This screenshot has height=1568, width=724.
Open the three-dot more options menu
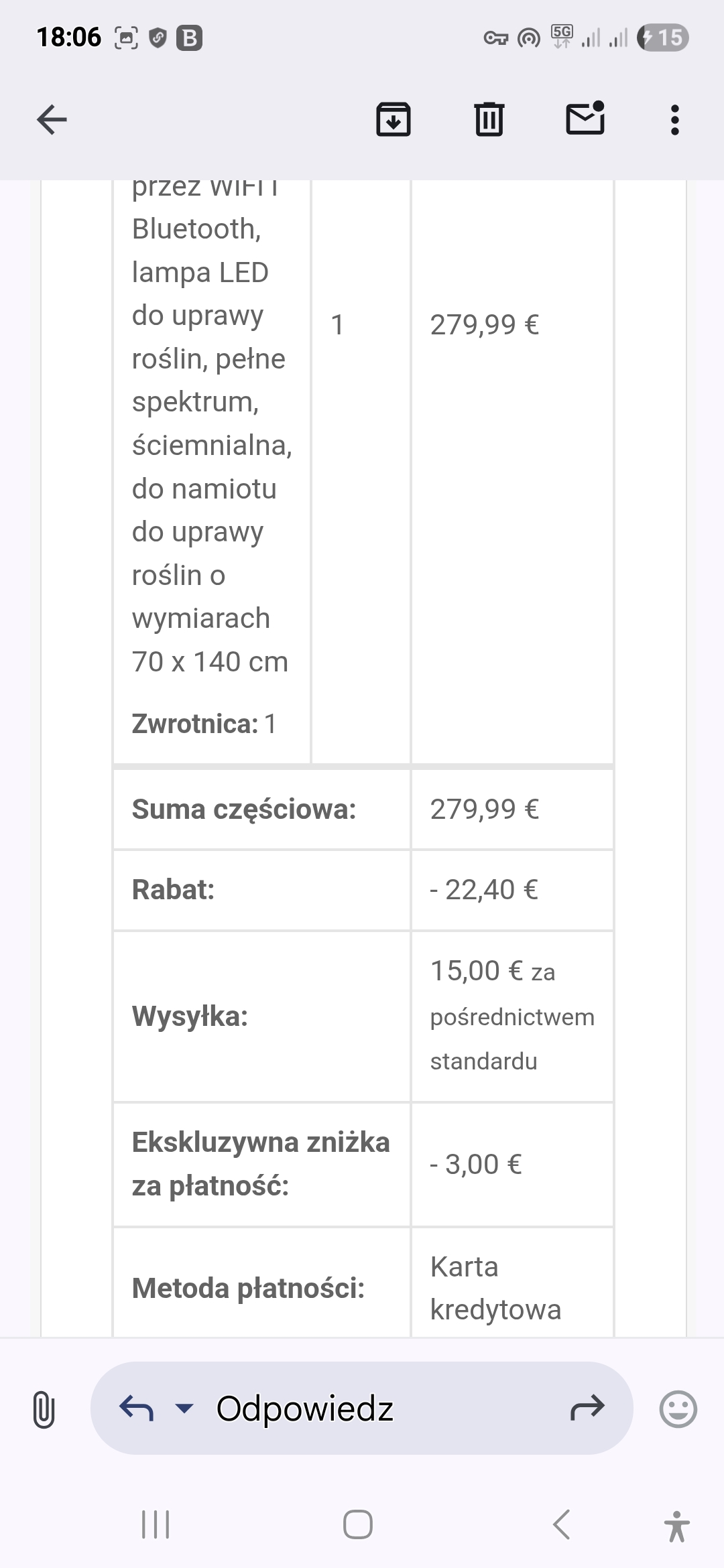click(x=674, y=121)
